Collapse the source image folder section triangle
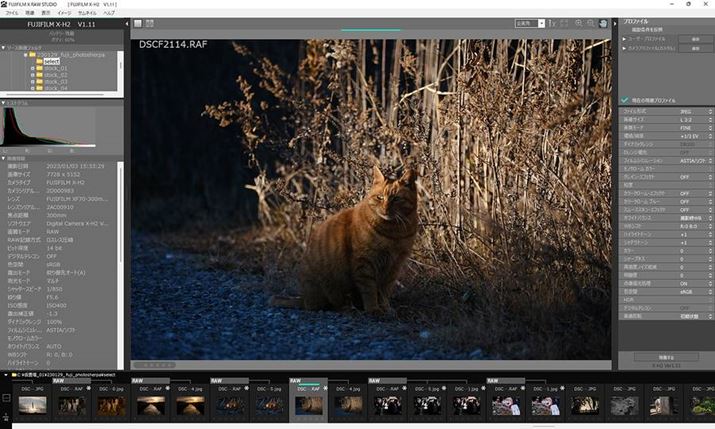 [x=3, y=47]
